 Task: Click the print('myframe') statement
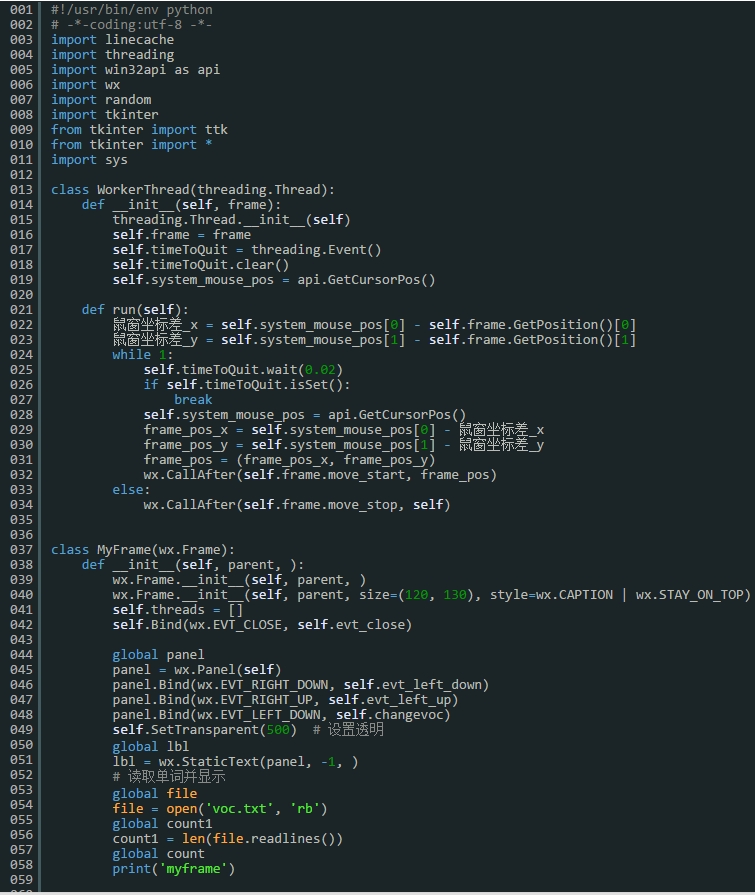(173, 869)
